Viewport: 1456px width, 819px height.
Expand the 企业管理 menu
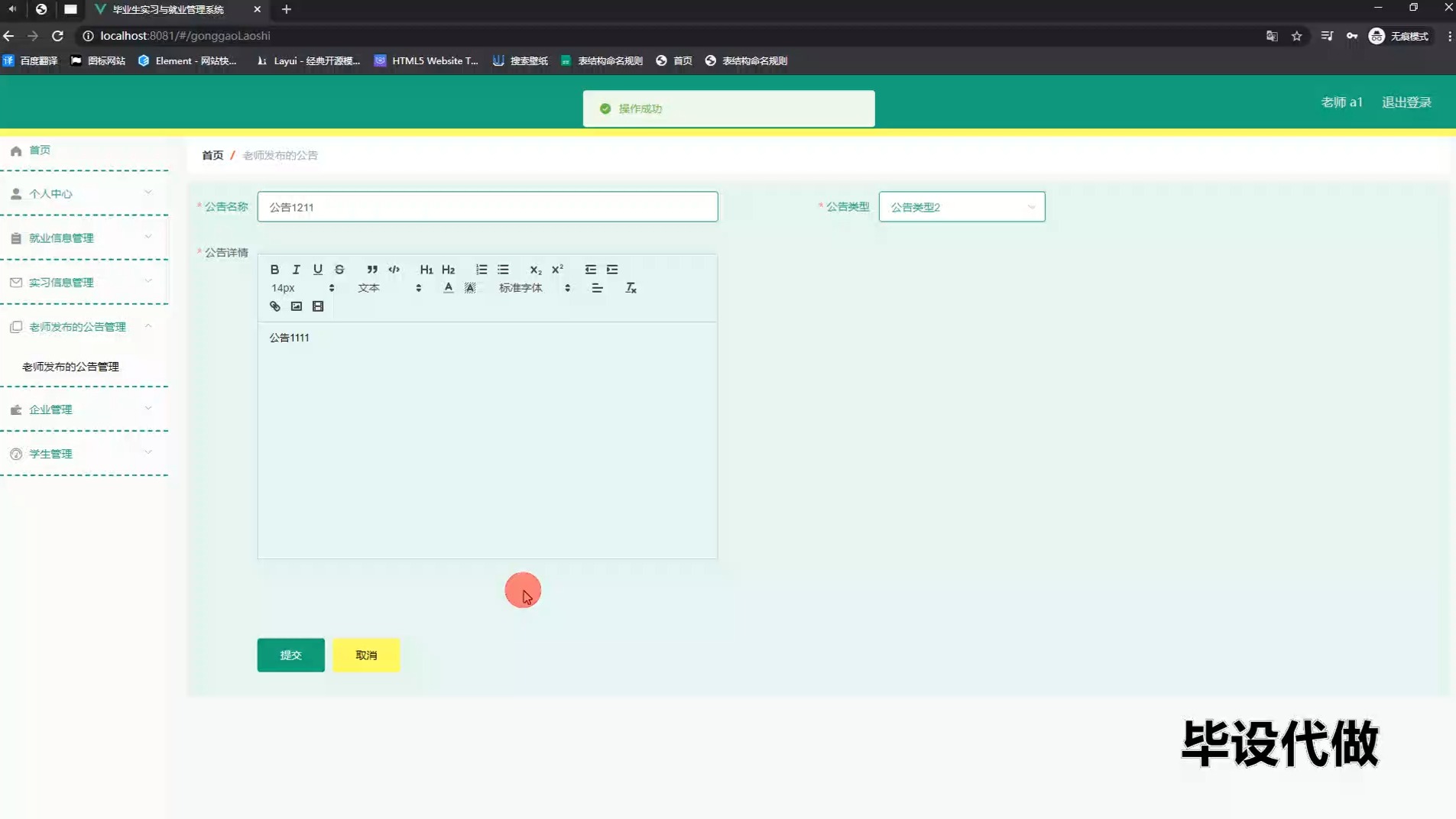click(x=84, y=409)
